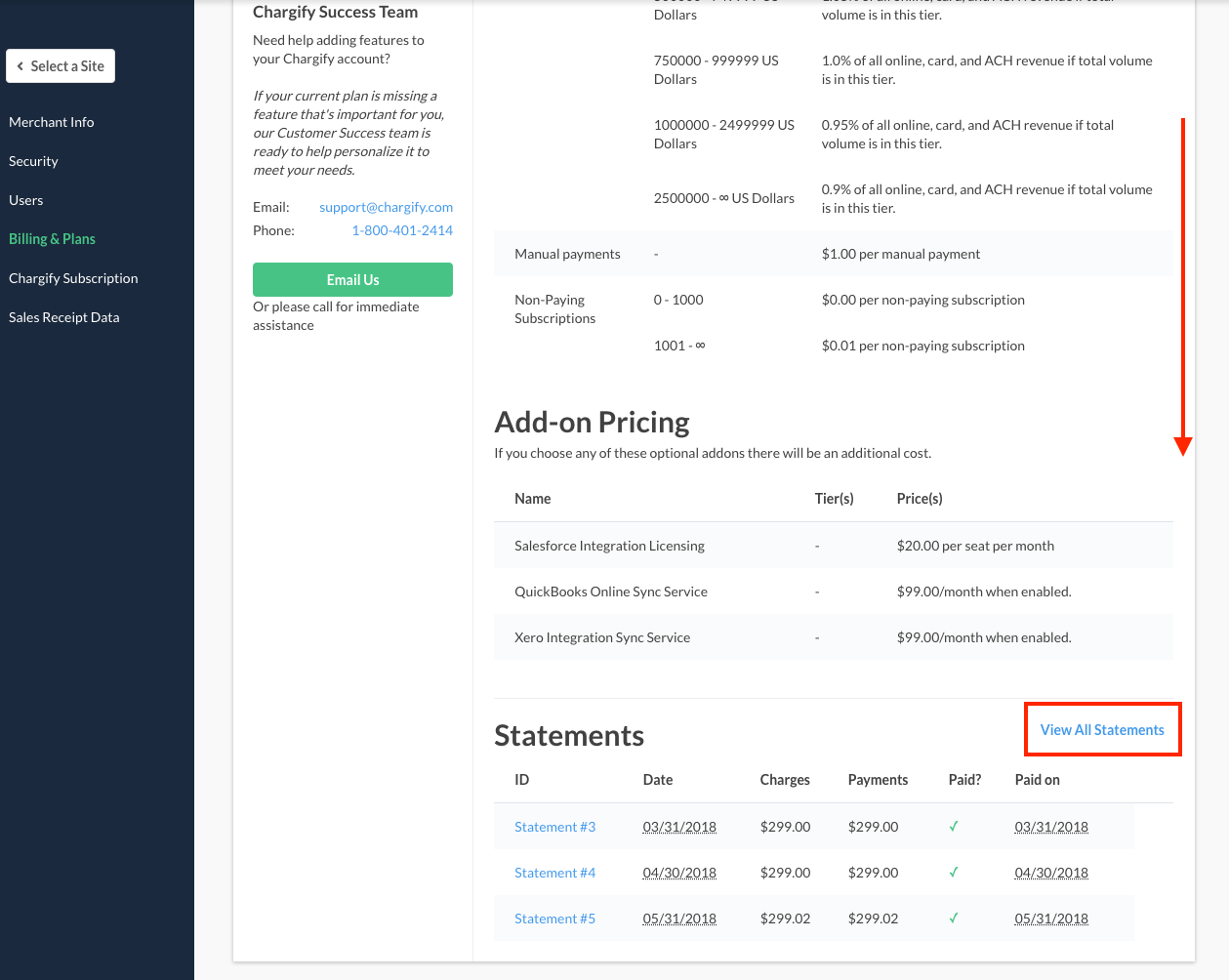Click the Select a Site back button
The width and height of the screenshot is (1229, 980).
click(61, 66)
